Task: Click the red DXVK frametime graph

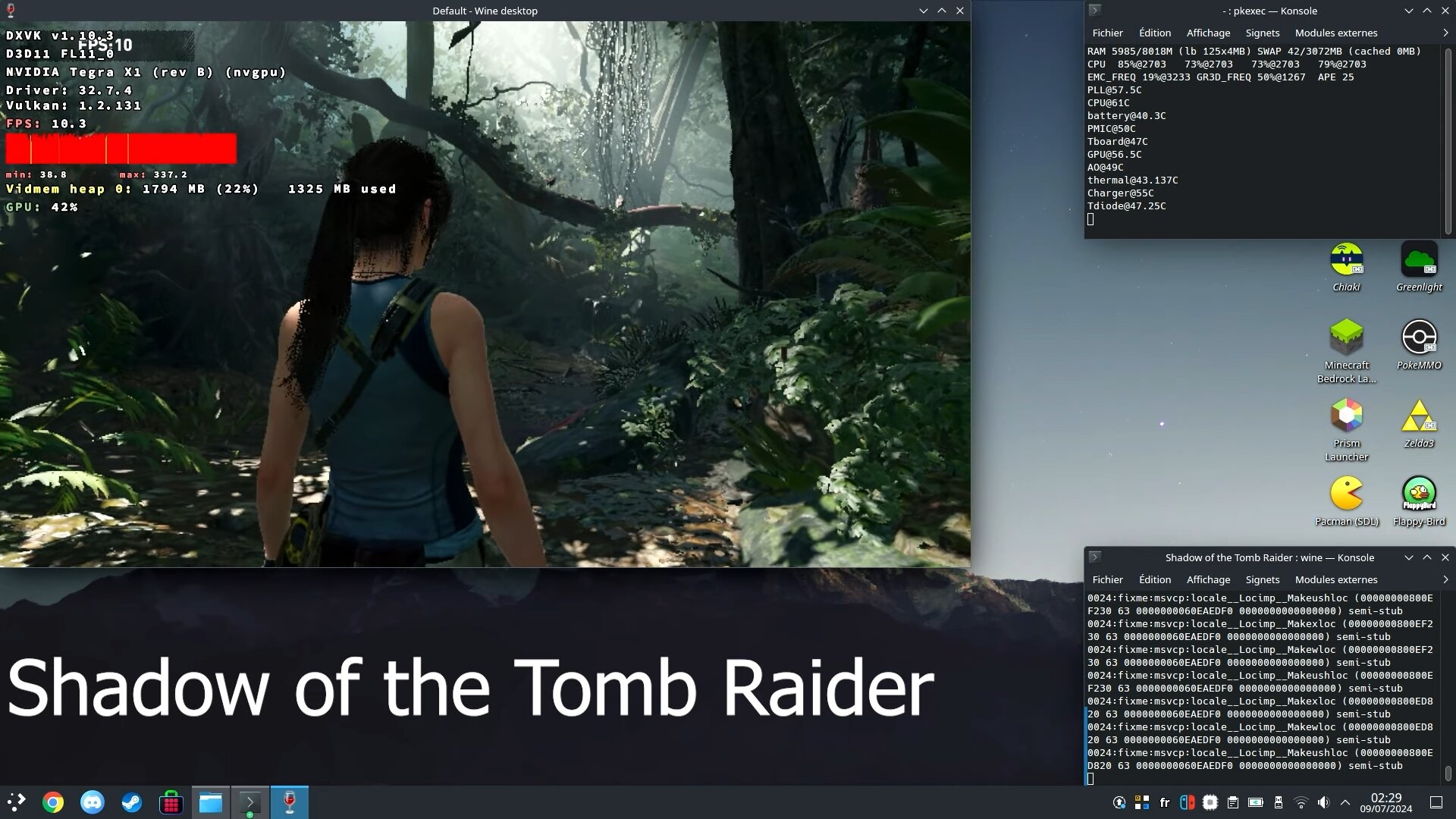Action: point(121,149)
